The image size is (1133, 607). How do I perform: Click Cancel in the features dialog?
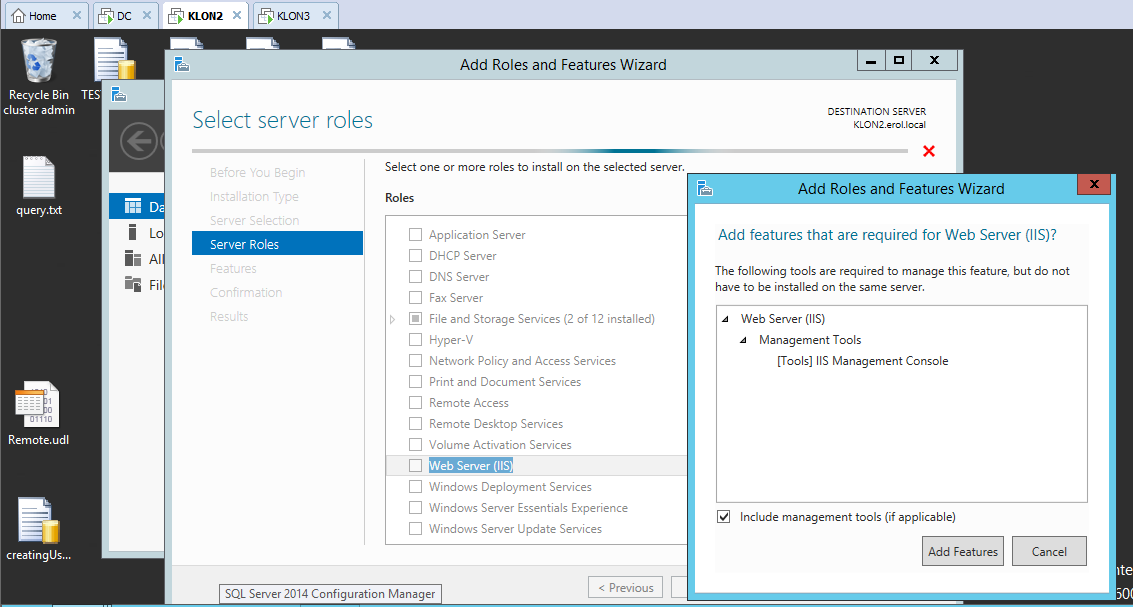(x=1048, y=551)
